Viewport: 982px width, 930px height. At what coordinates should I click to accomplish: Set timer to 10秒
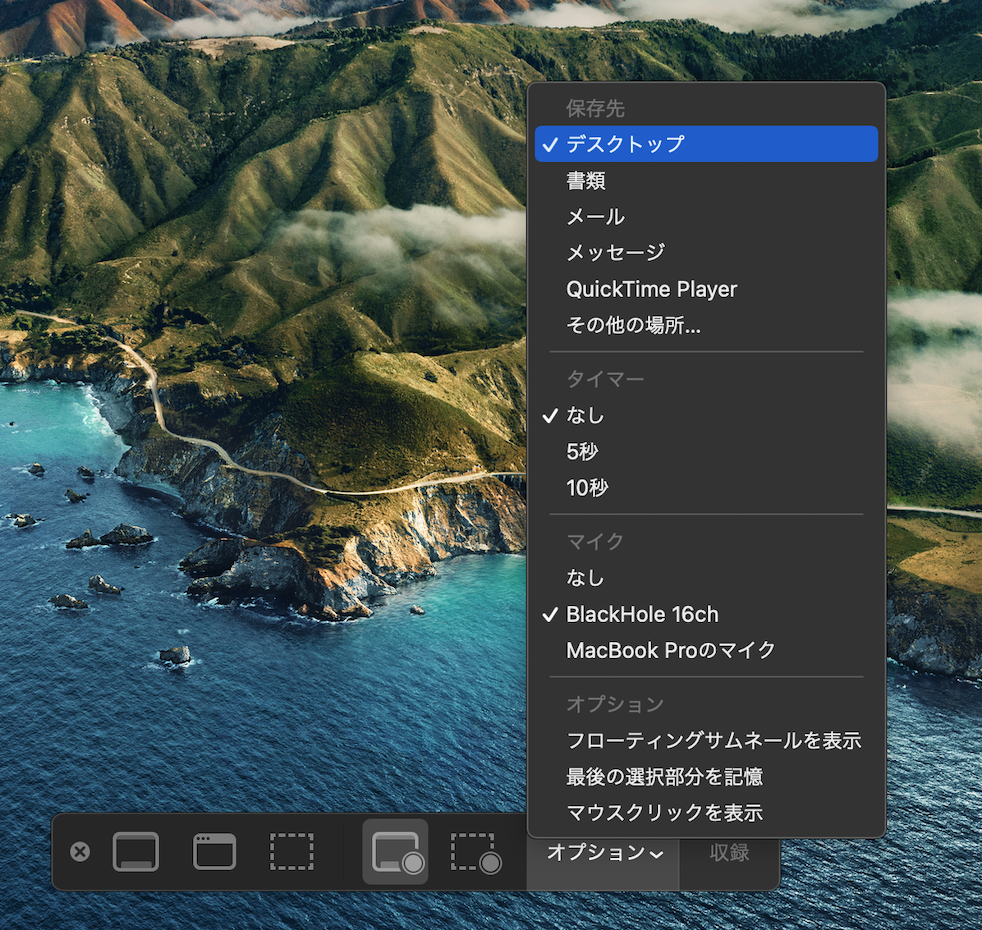[587, 488]
